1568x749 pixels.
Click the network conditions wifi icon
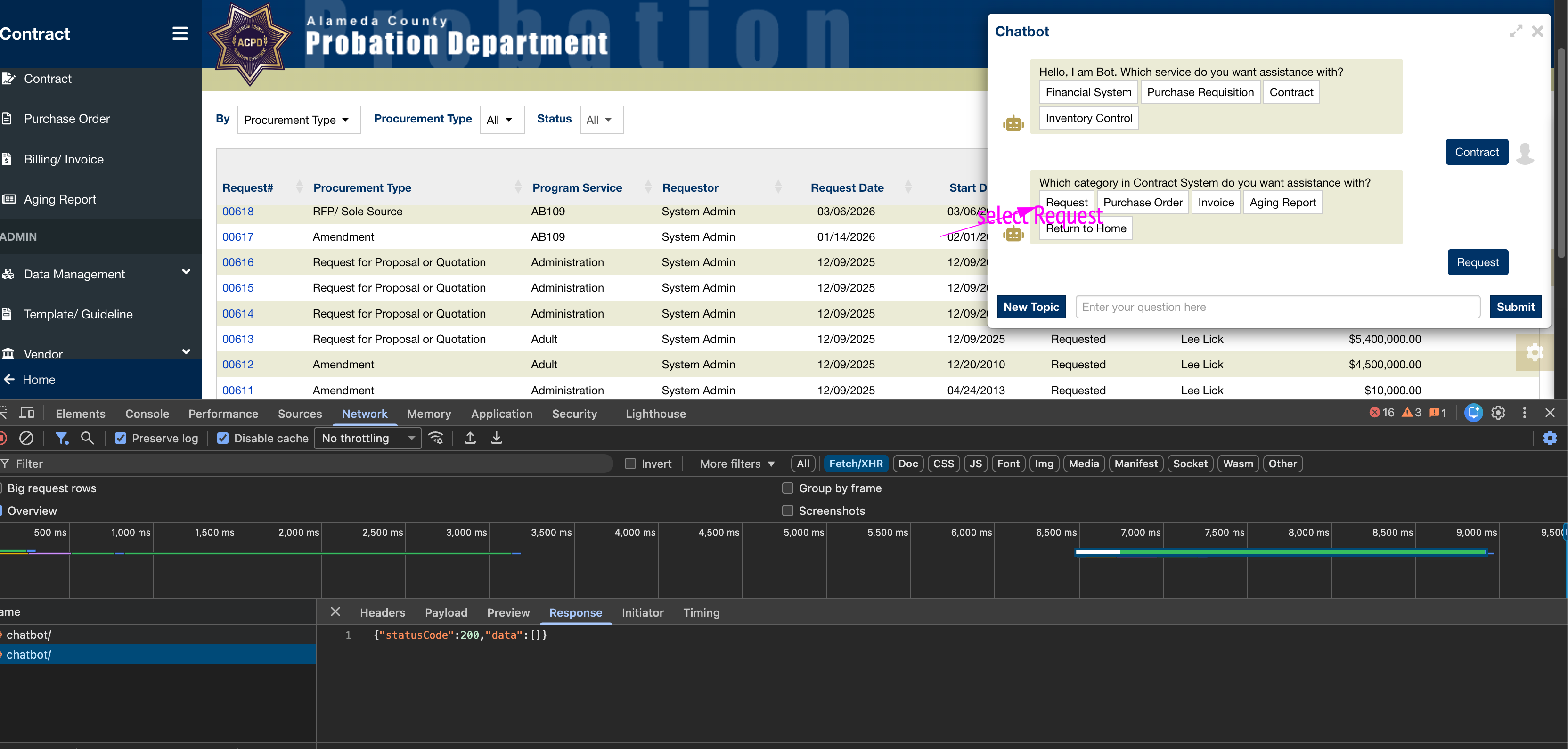click(x=436, y=438)
